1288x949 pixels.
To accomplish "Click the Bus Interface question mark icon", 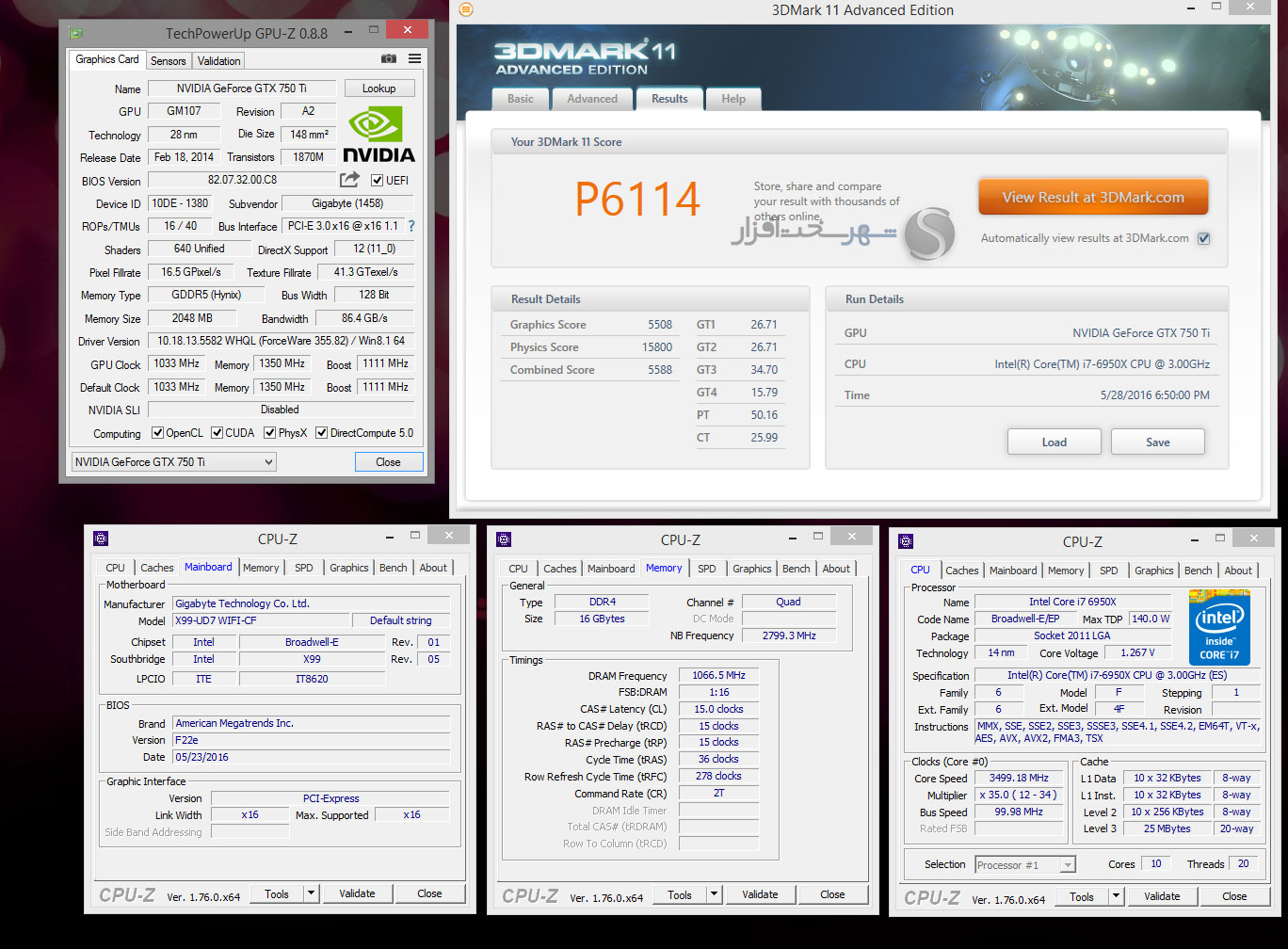I will 411,226.
